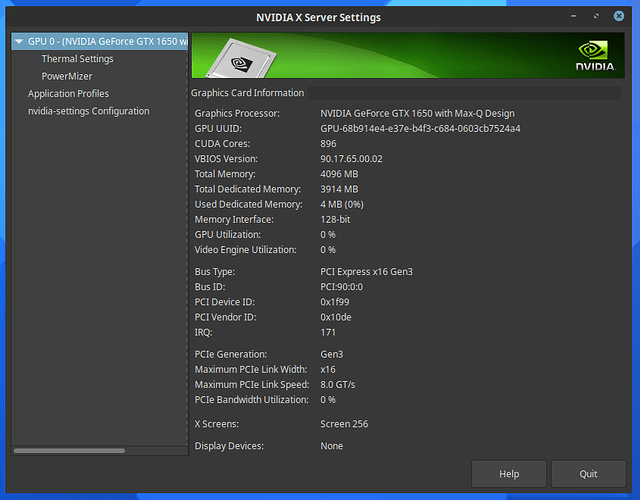Click the GPU Utilization label
The height and width of the screenshot is (500, 640).
tap(227, 235)
